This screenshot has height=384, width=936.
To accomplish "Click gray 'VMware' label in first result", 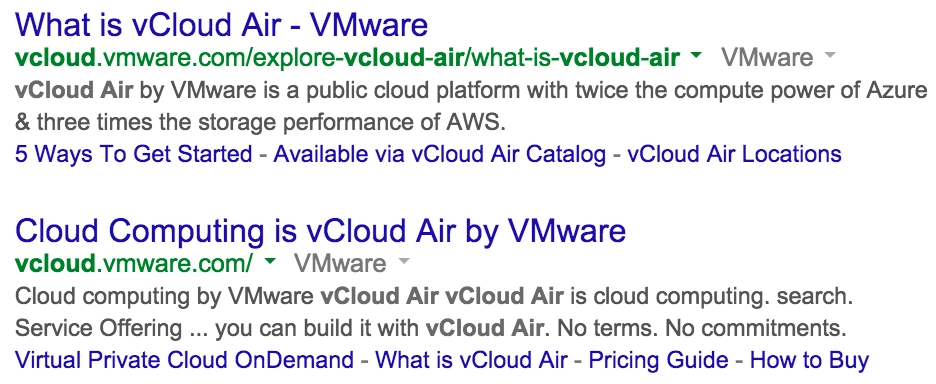I will click(767, 57).
